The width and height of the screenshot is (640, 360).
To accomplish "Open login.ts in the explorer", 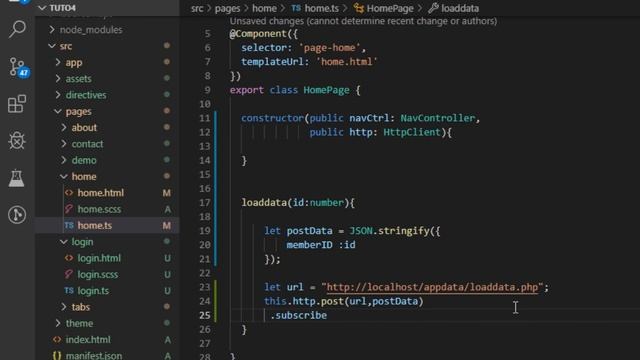I will tap(93, 291).
